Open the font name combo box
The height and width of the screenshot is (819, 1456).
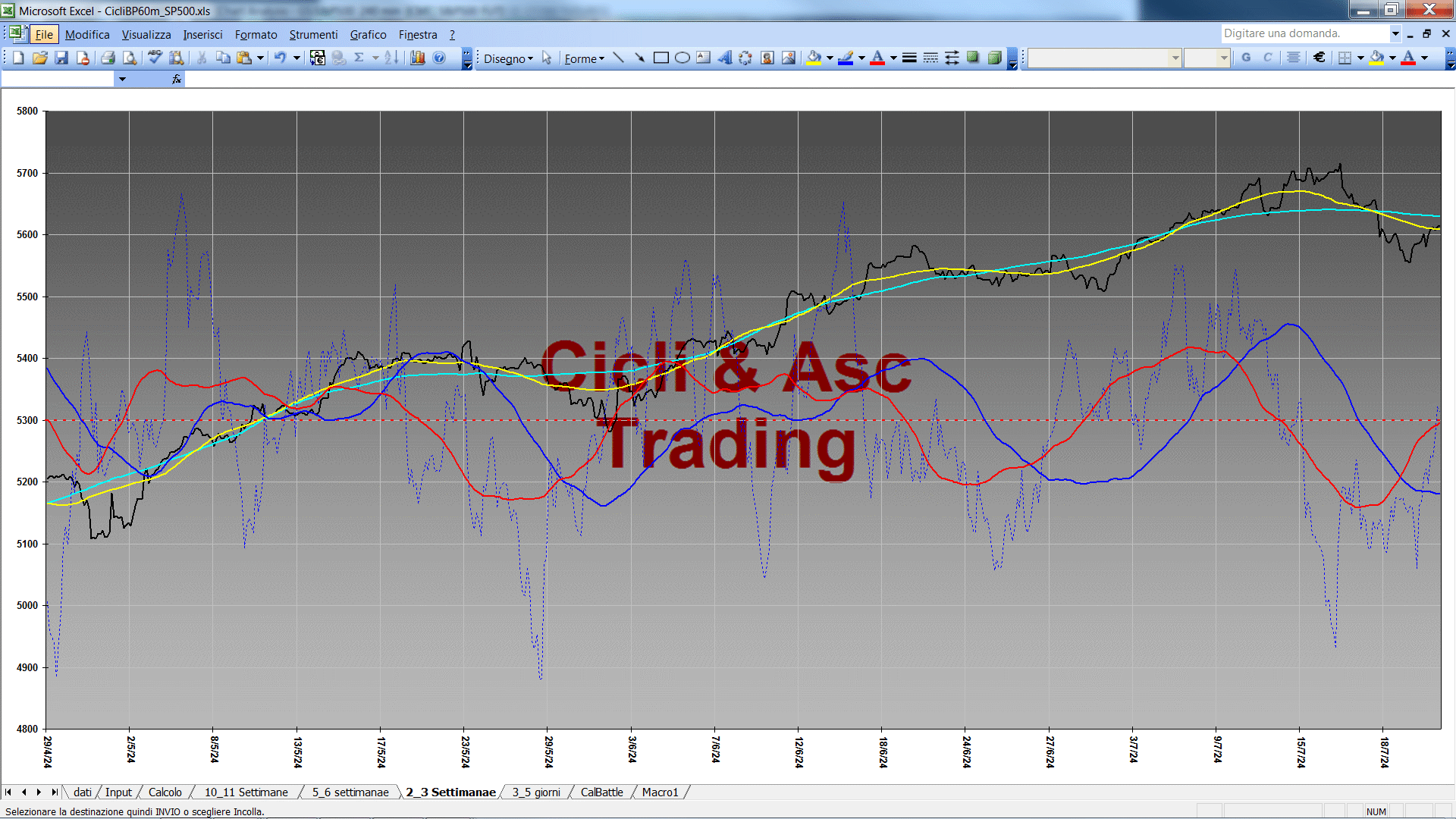pyautogui.click(x=1104, y=58)
